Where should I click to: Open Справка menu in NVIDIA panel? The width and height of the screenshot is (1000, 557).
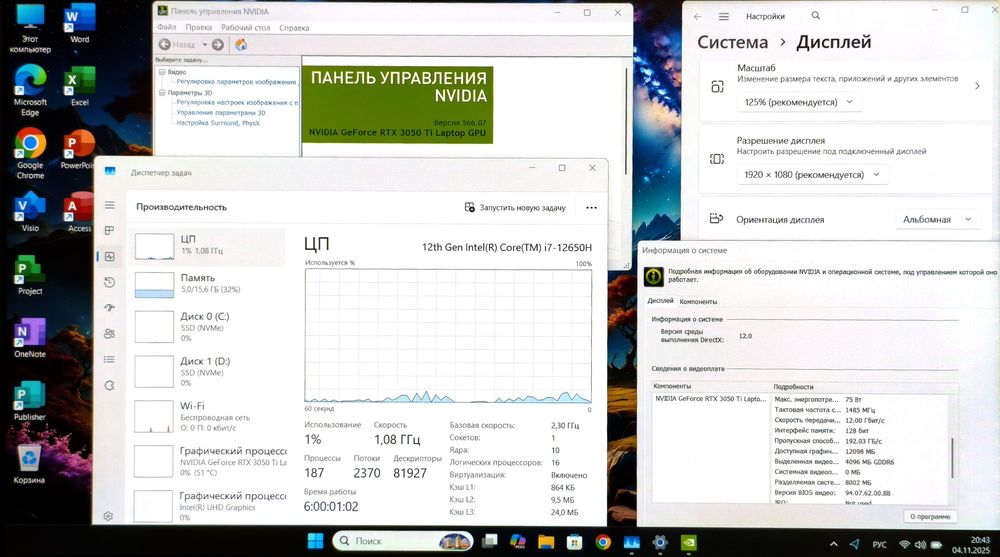pyautogui.click(x=294, y=27)
